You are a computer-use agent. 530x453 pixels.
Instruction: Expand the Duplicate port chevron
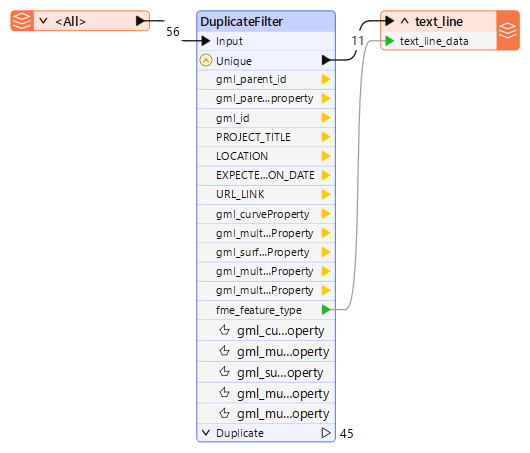(206, 433)
